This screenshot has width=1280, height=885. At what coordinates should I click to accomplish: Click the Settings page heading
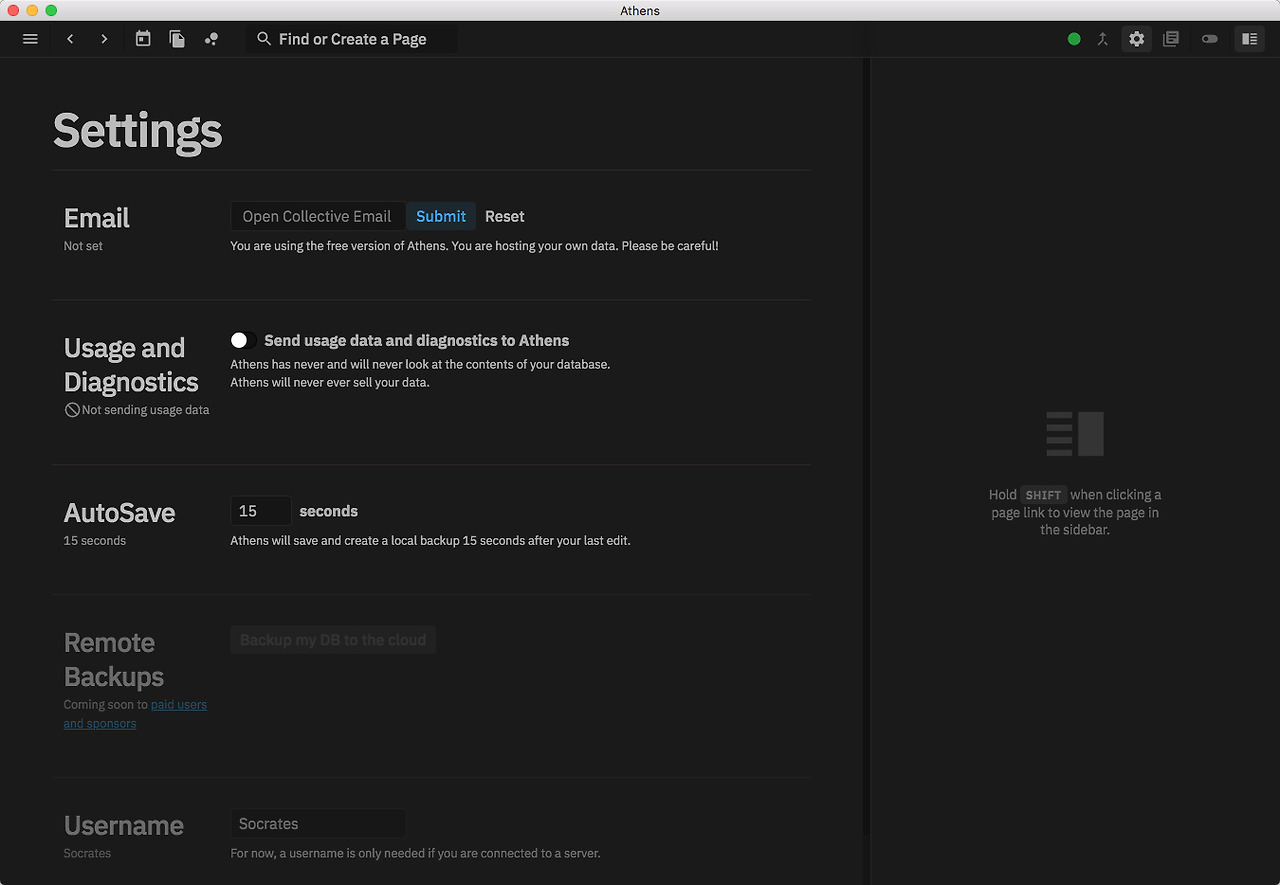[138, 131]
